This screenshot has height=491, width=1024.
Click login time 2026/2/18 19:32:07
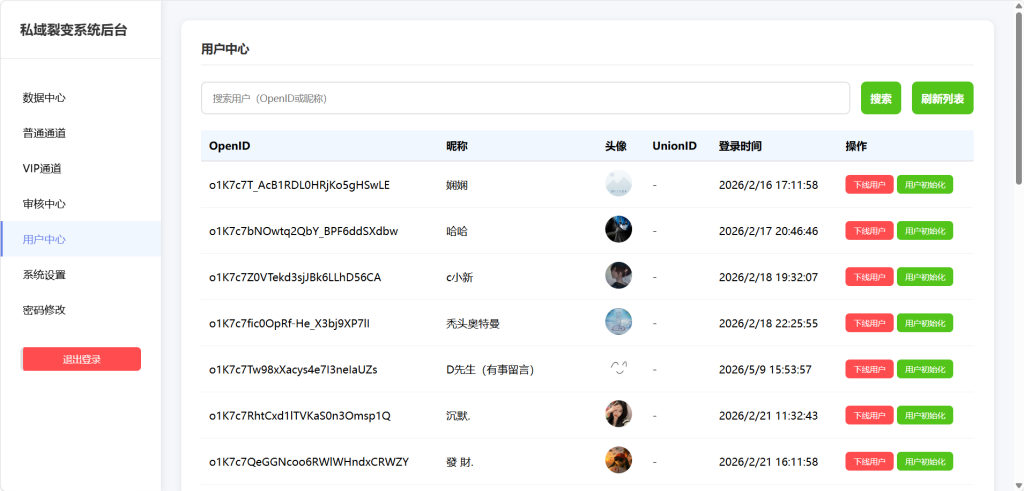(x=769, y=277)
